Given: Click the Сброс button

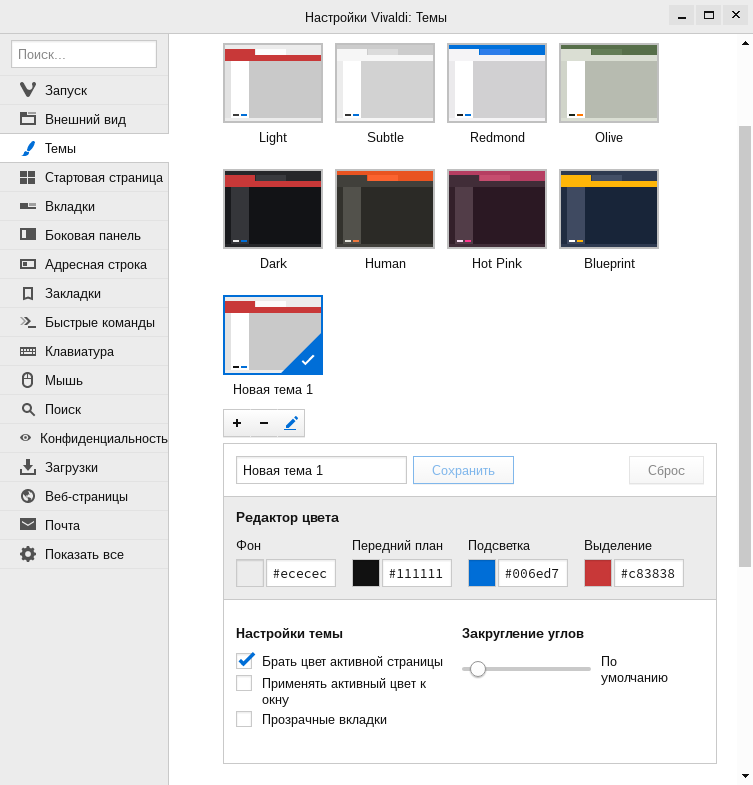Looking at the screenshot, I should pyautogui.click(x=666, y=470).
